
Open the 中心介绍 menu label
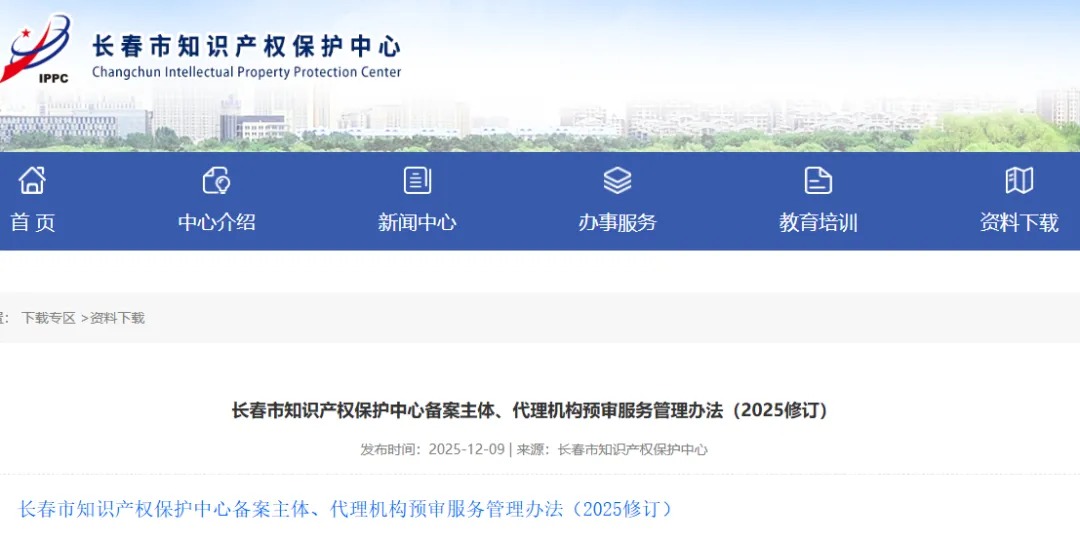click(x=216, y=223)
